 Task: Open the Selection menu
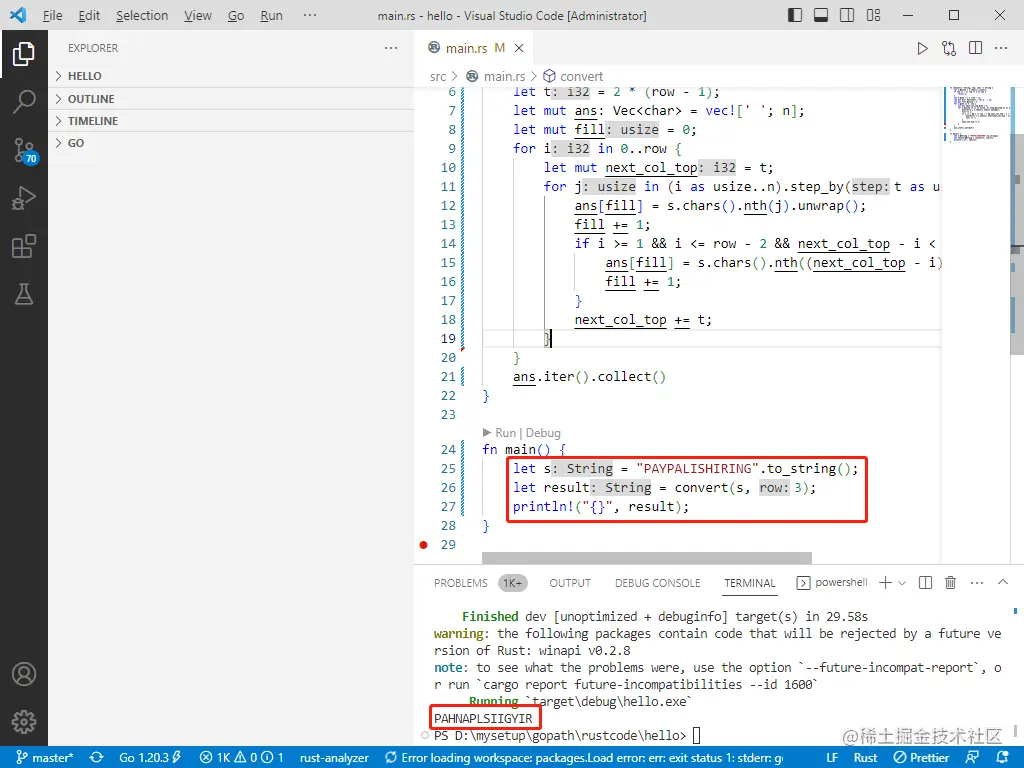click(x=142, y=15)
